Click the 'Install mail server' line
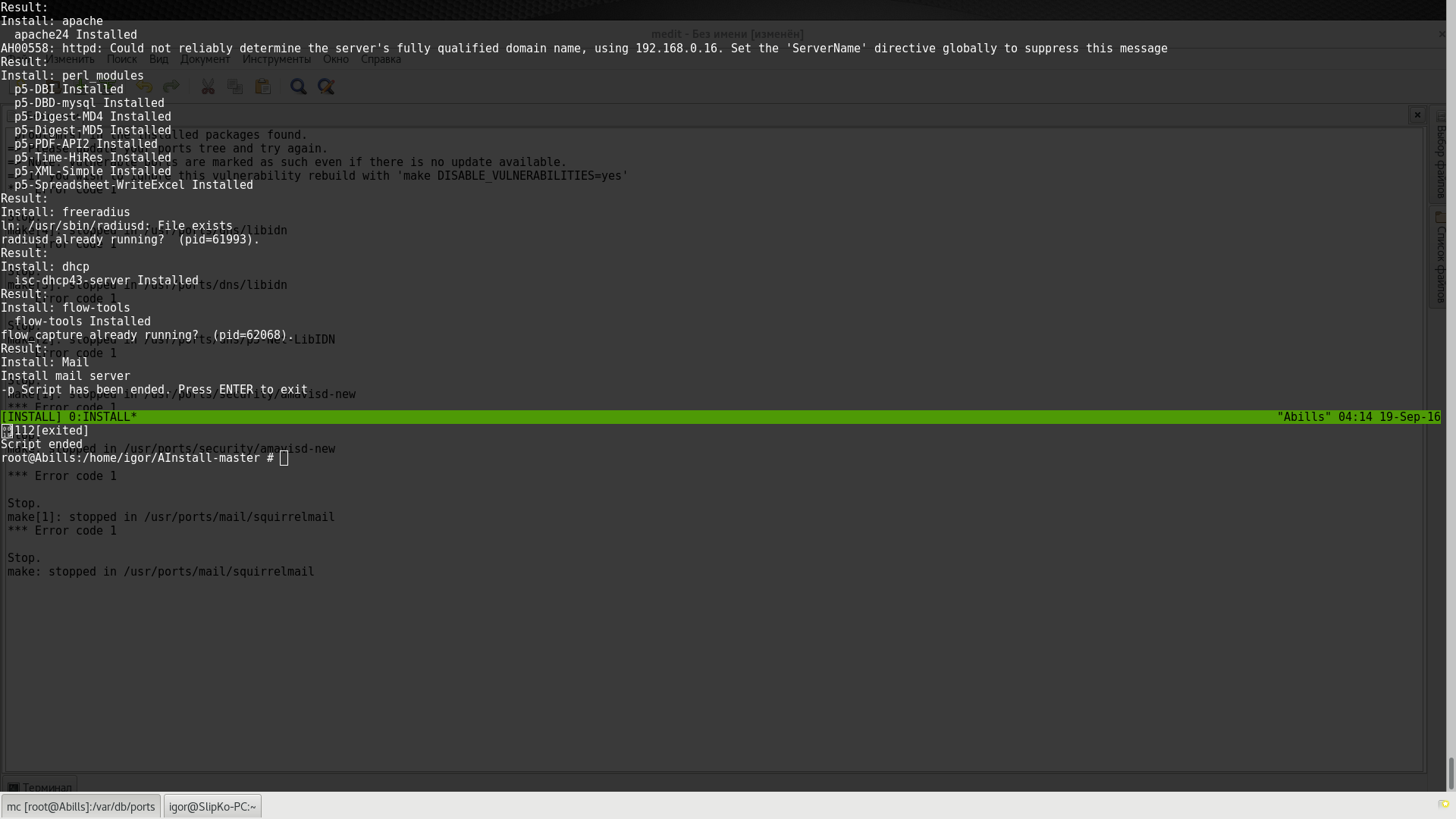The height and width of the screenshot is (819, 1456). [x=65, y=376]
